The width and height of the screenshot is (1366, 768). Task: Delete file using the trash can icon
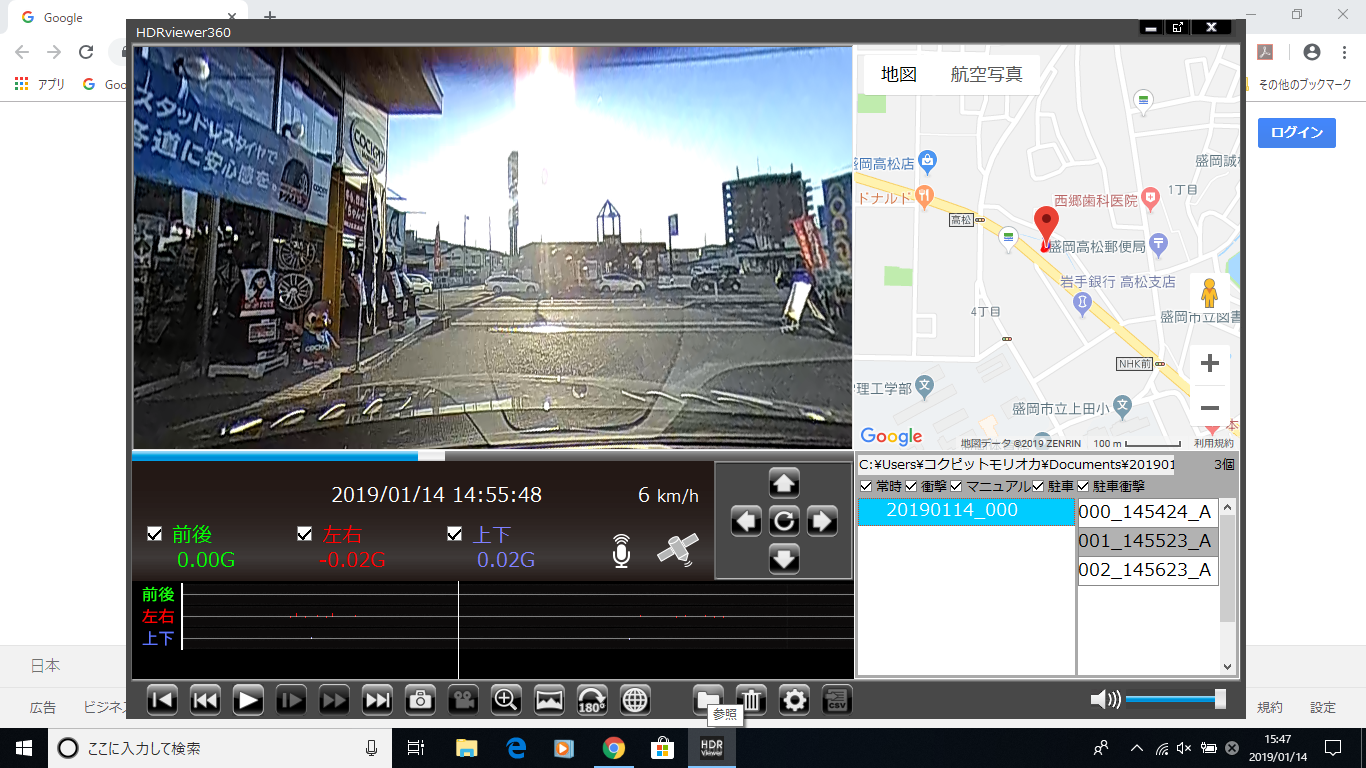[751, 700]
